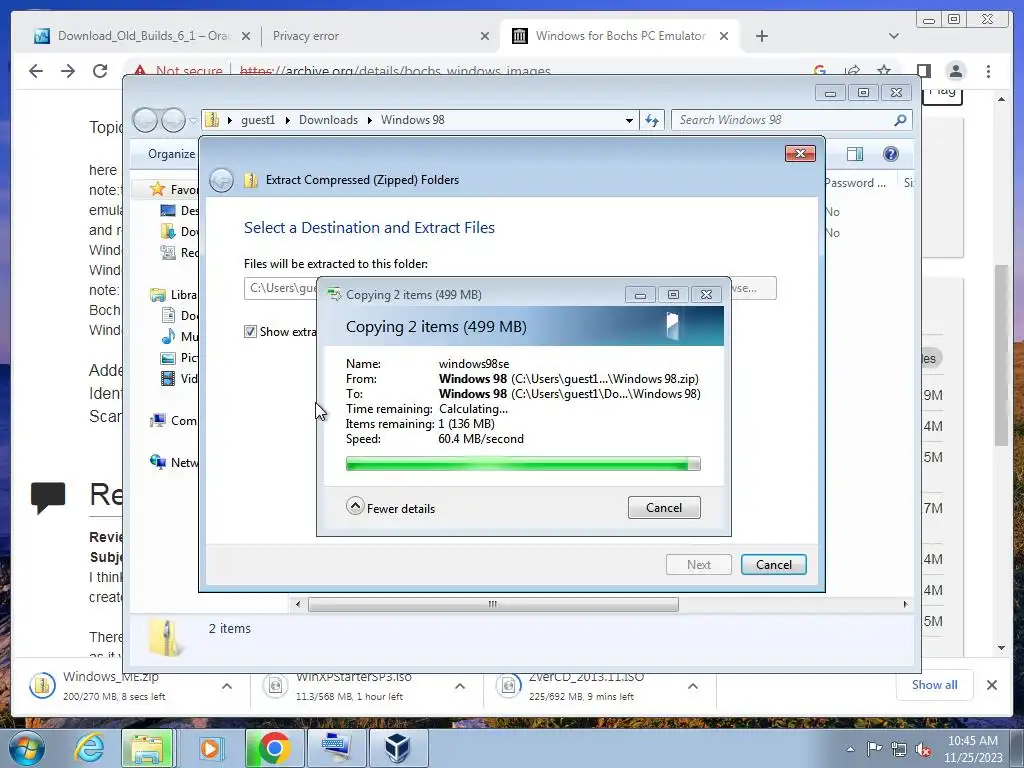Click the page vertical scrollbar in Chrome
Viewport: 1024px width, 768px height.
point(1001,356)
